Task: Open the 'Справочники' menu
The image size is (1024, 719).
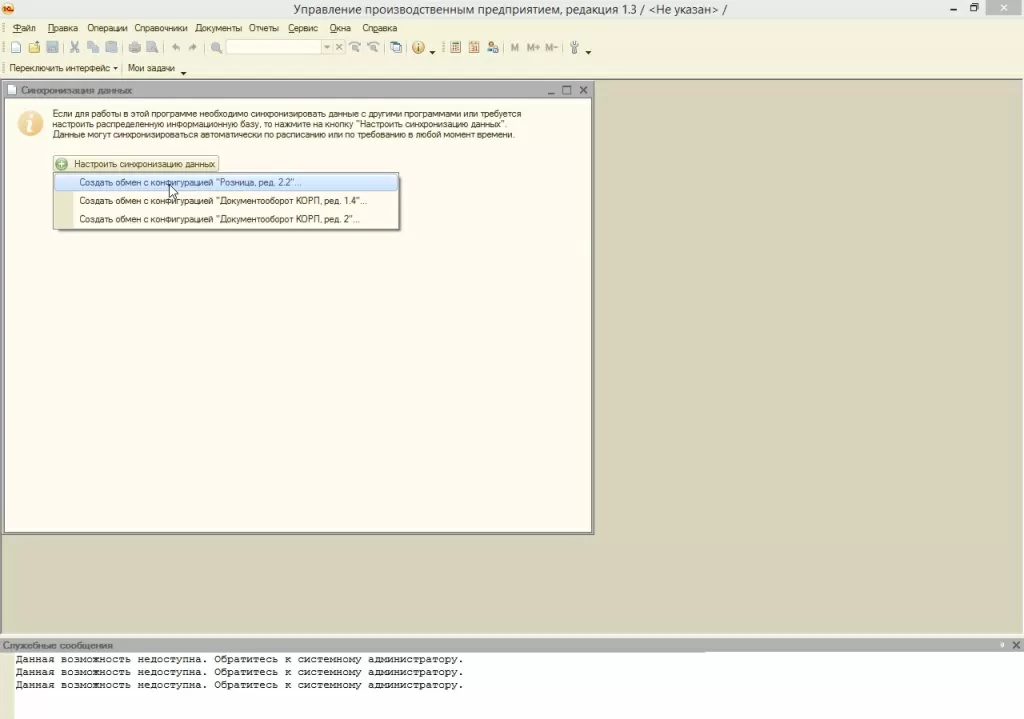Action: point(161,28)
